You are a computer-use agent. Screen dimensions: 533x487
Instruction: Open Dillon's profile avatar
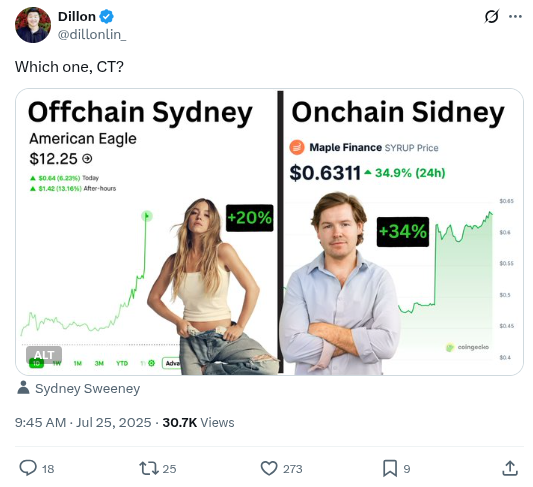pyautogui.click(x=33, y=25)
